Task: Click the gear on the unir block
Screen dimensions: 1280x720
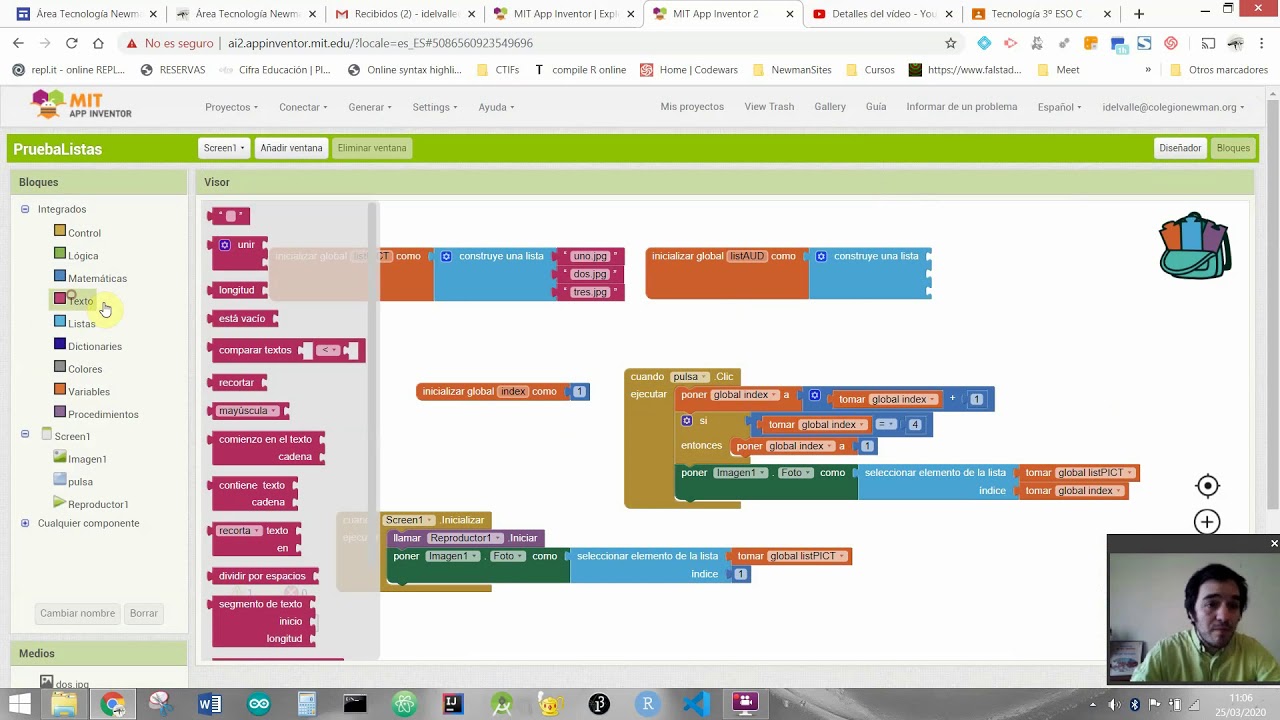Action: coord(225,245)
